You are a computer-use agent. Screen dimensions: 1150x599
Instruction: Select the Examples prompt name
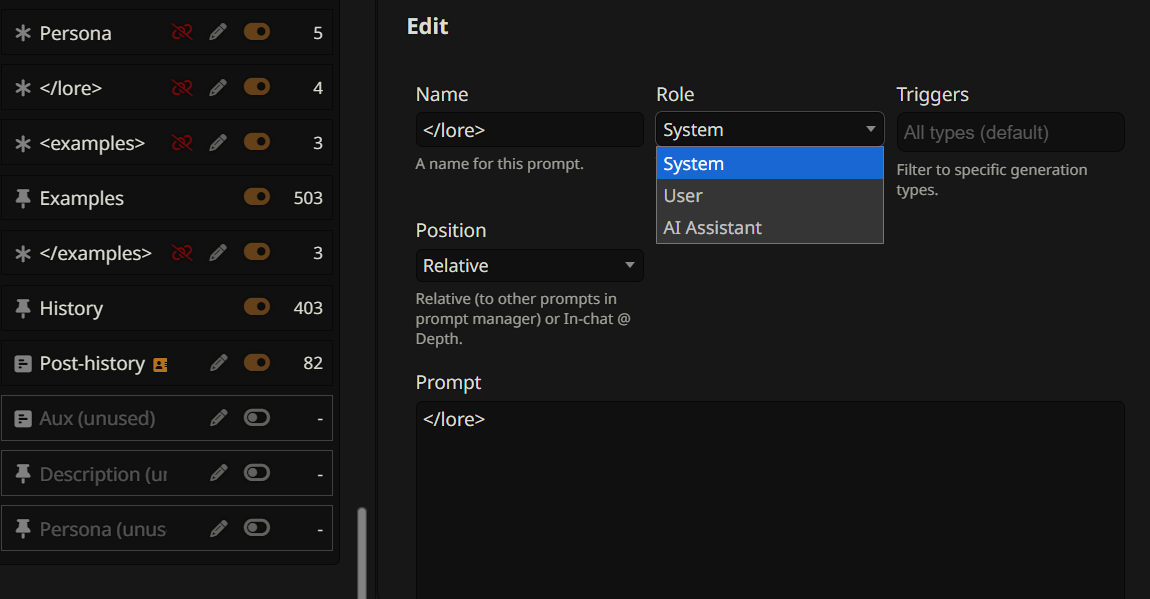(81, 198)
